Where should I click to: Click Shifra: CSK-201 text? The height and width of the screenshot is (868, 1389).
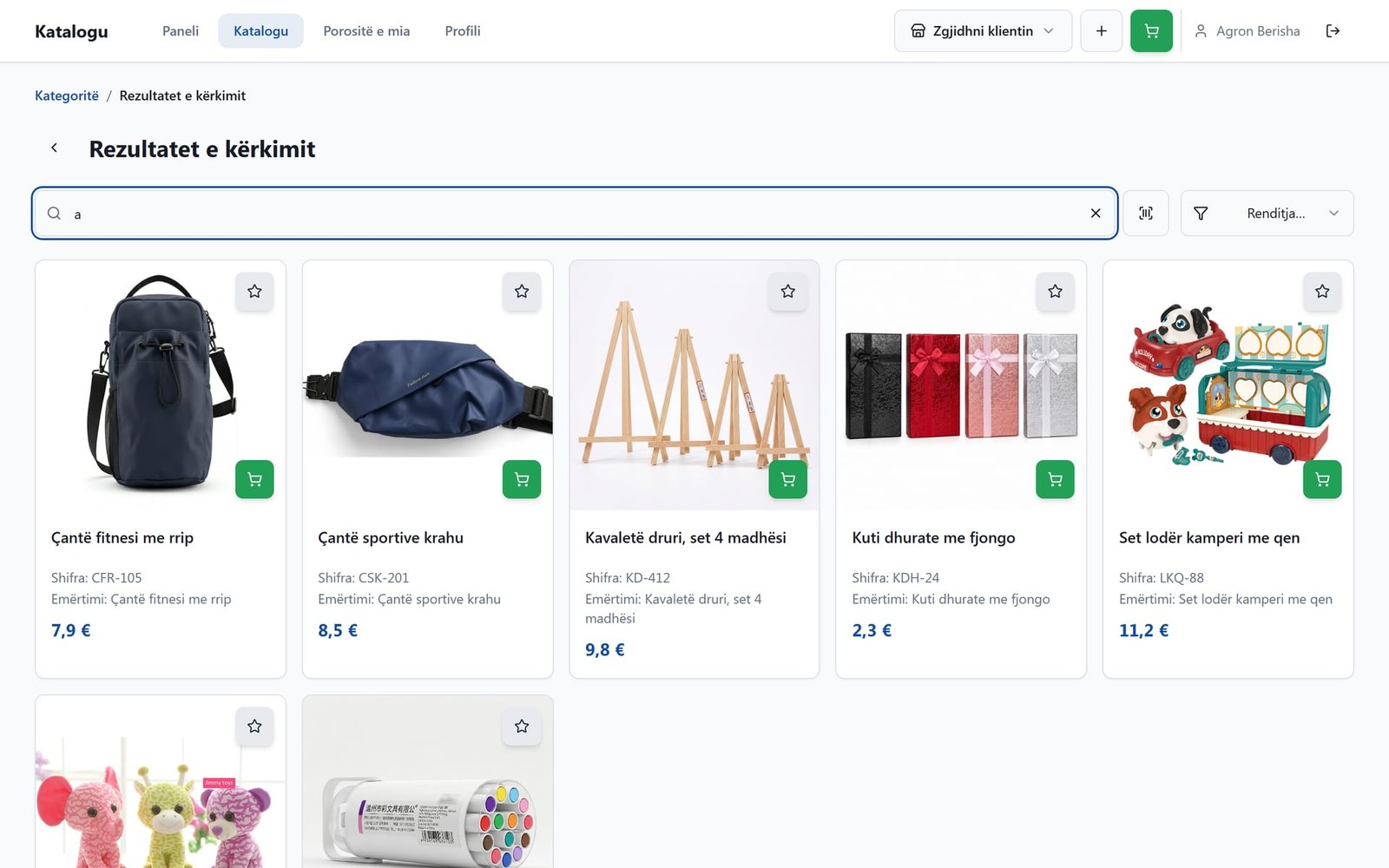(x=363, y=578)
